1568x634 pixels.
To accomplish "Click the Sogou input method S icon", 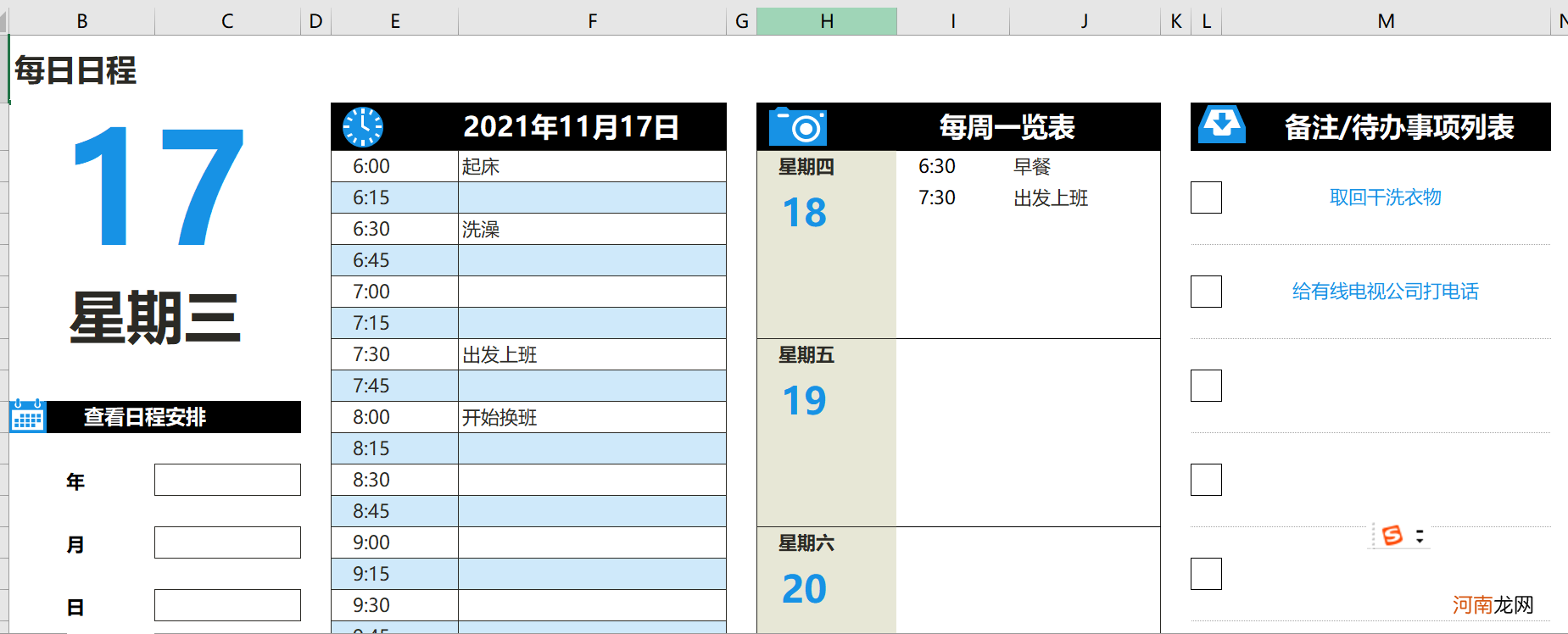I will pos(1392,536).
